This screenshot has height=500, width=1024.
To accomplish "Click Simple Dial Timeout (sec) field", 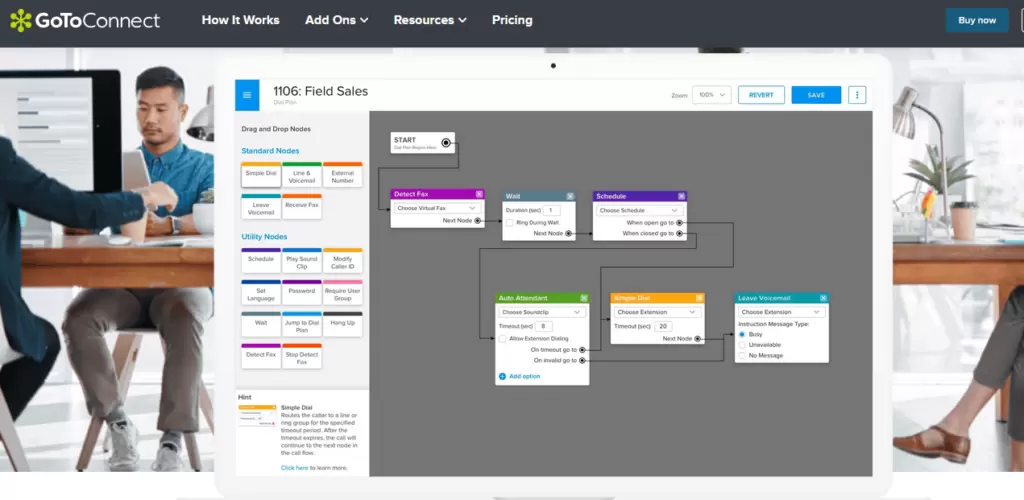I will coord(663,326).
